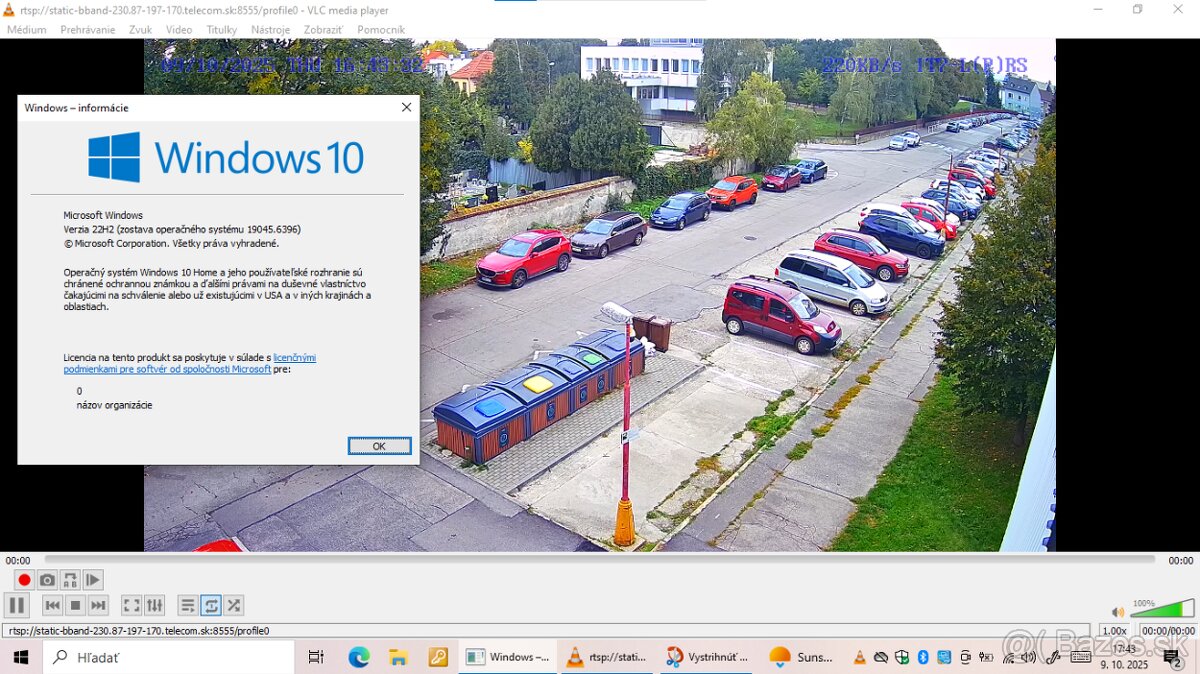
Task: Switch VLC to fullscreen mode
Action: coord(130,605)
